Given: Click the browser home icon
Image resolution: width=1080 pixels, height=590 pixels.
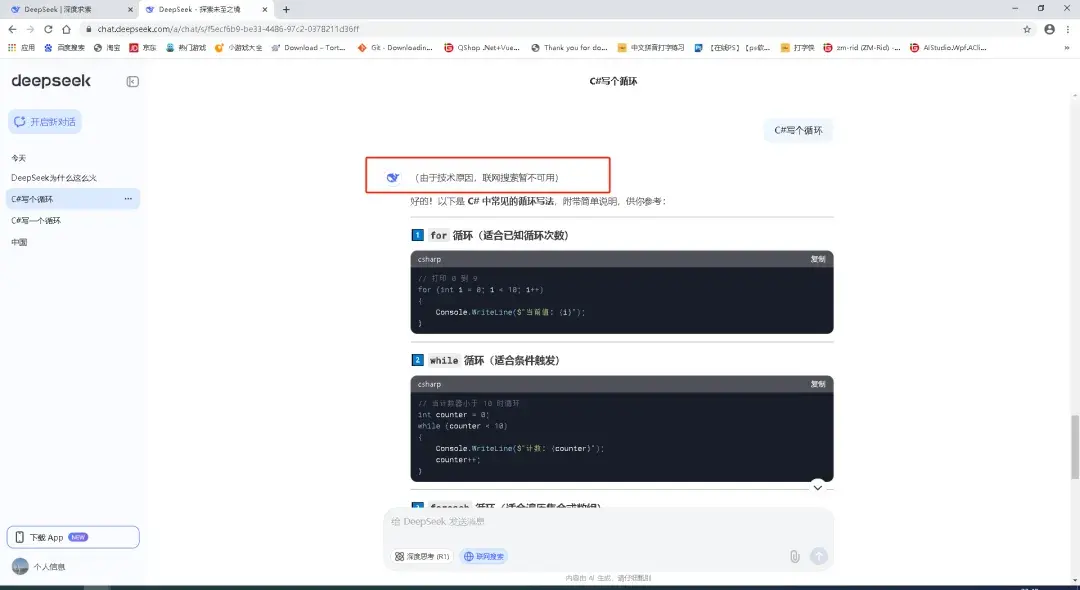Looking at the screenshot, I should point(66,29).
